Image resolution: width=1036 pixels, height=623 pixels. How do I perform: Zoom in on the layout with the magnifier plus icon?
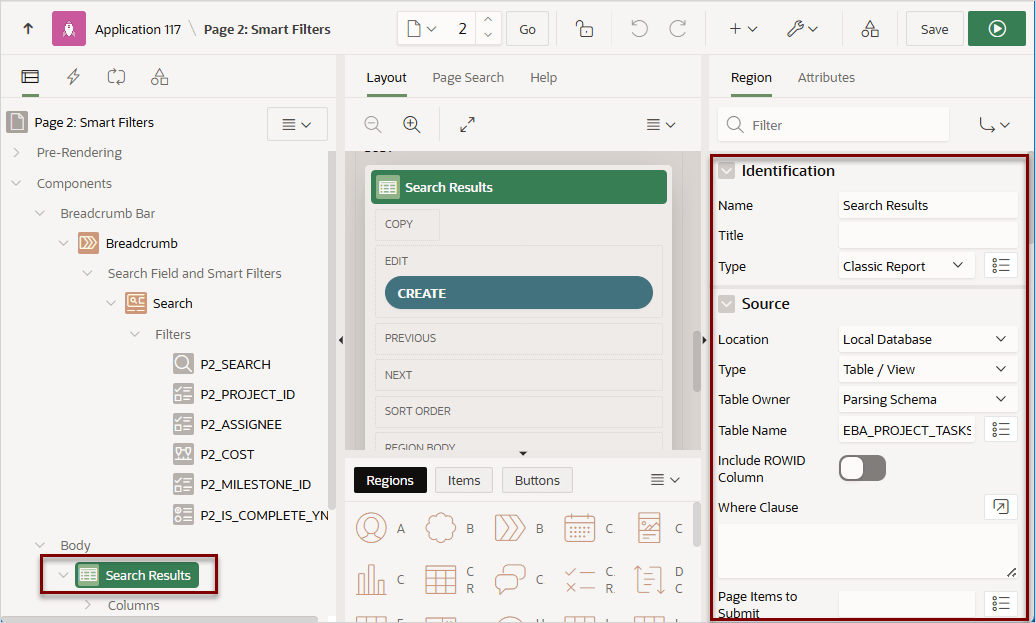point(412,124)
